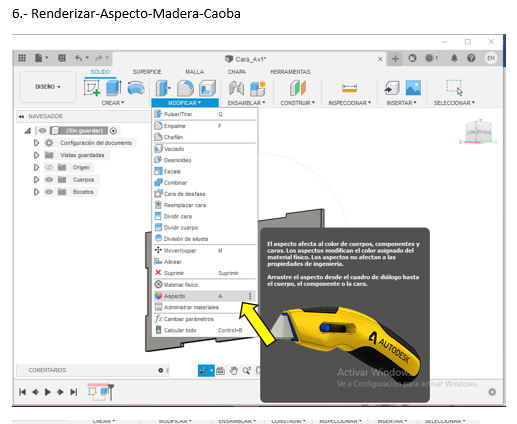Select the Shell toolbar icon

click(207, 88)
